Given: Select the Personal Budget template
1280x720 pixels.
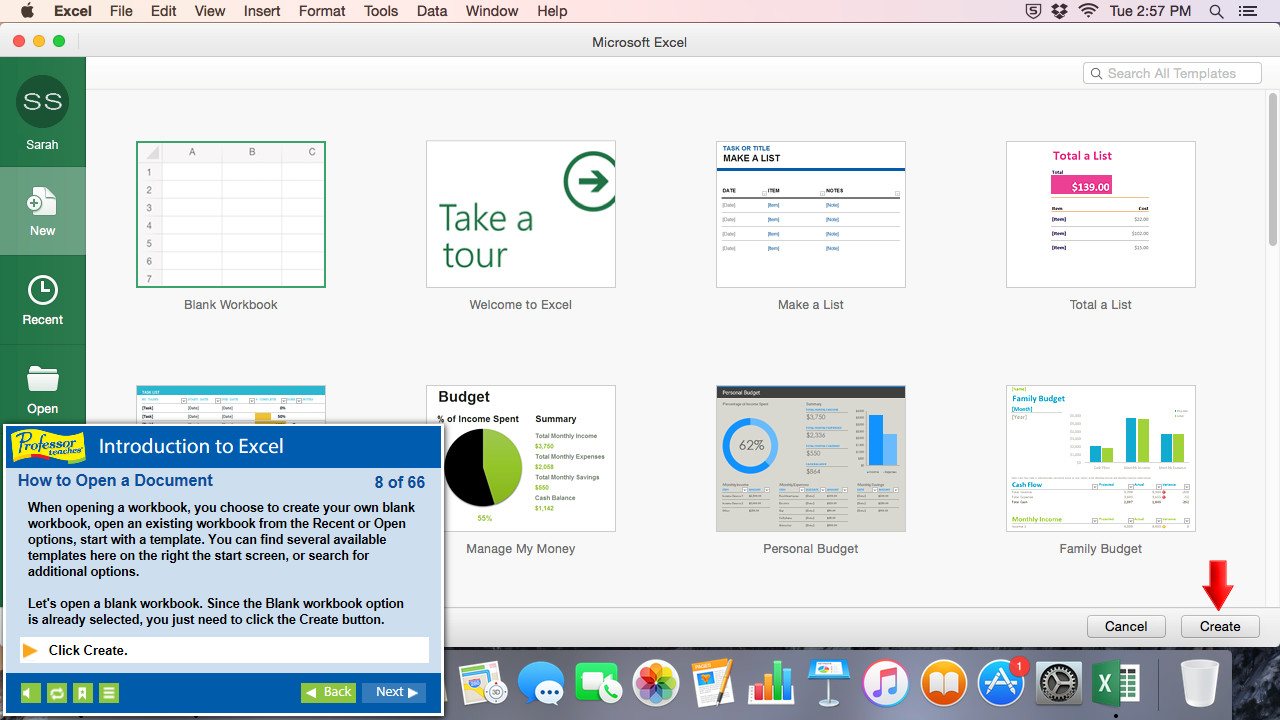Looking at the screenshot, I should click(x=810, y=458).
